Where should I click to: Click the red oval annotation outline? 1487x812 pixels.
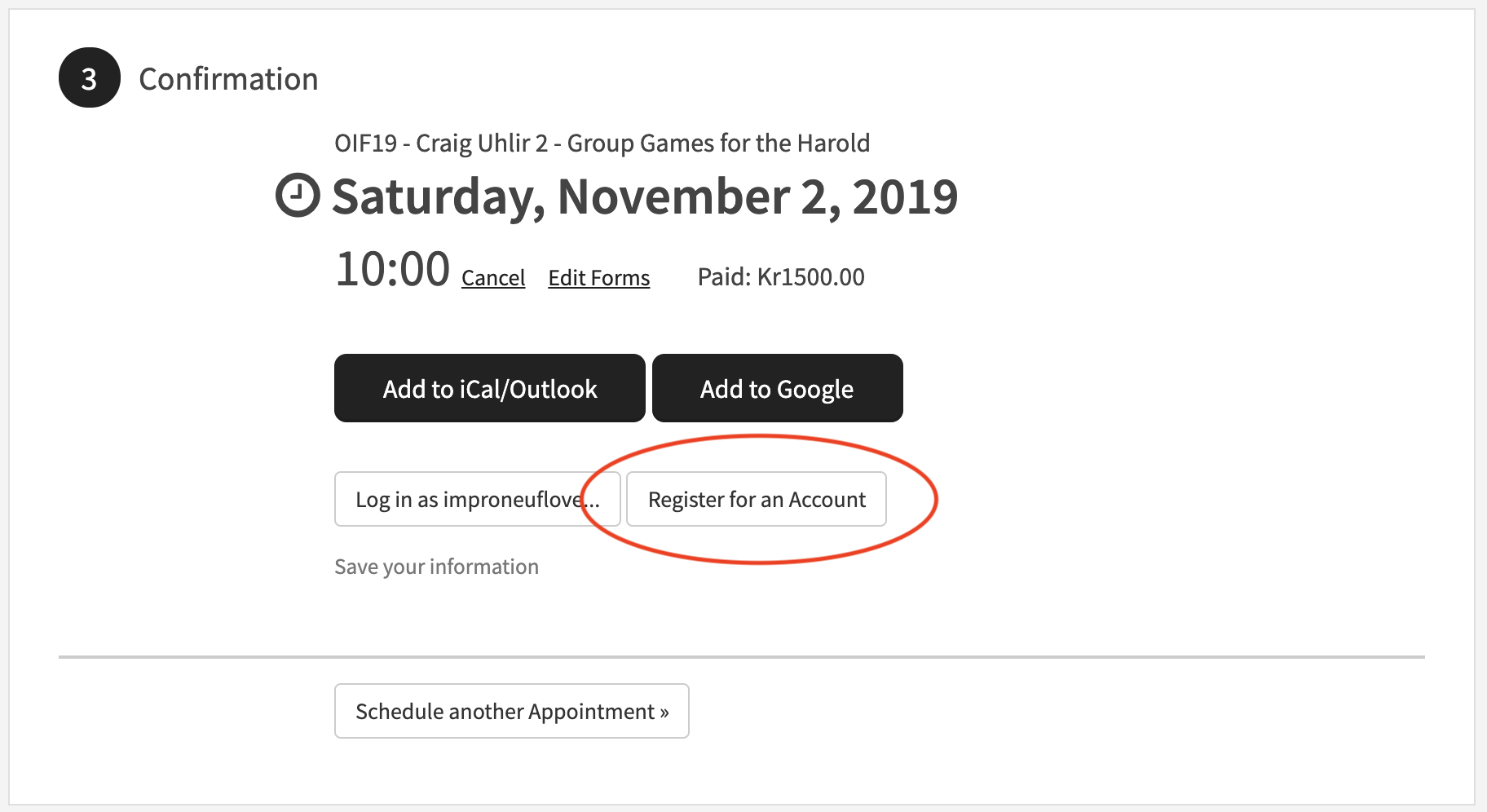[936, 499]
